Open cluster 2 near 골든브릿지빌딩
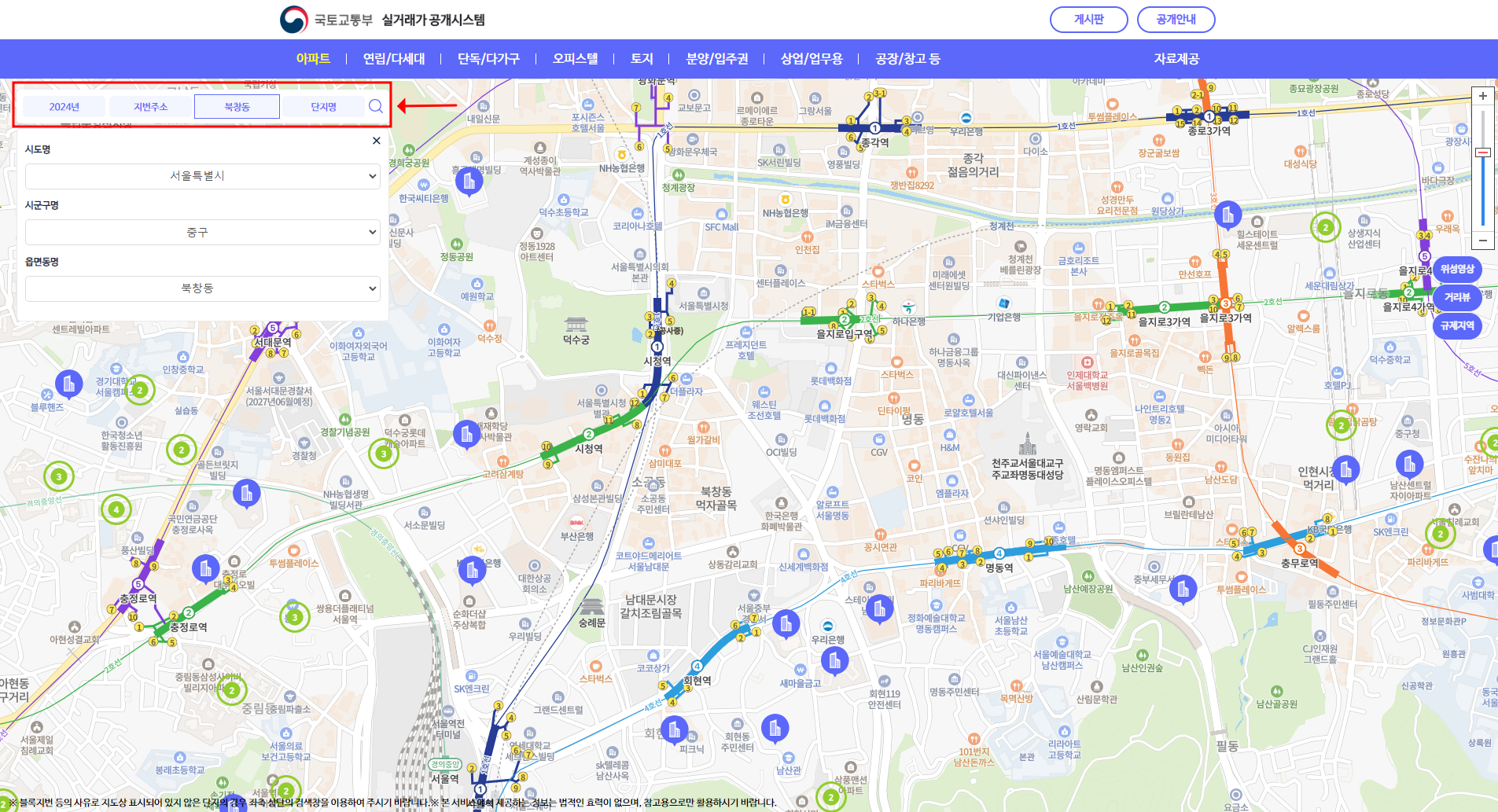1498x812 pixels. [x=182, y=450]
